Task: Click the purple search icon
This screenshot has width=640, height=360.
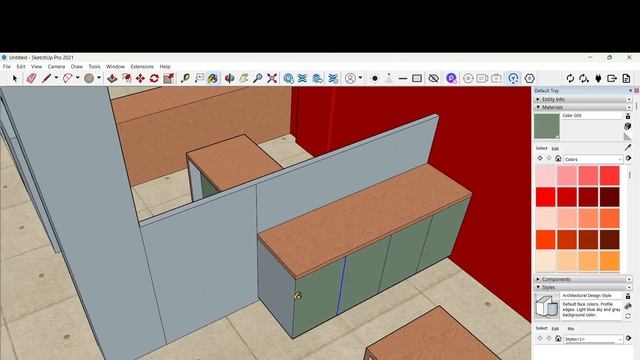Action: [x=451, y=78]
